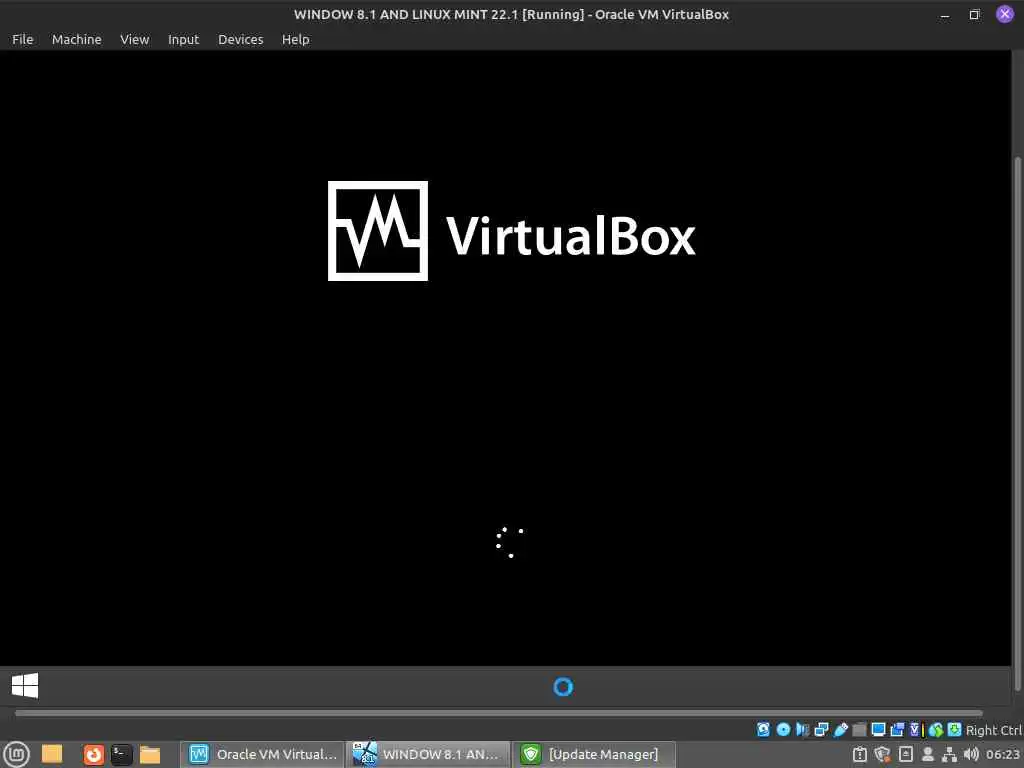
Task: Click the Update Manager shield tray icon
Action: 882,754
